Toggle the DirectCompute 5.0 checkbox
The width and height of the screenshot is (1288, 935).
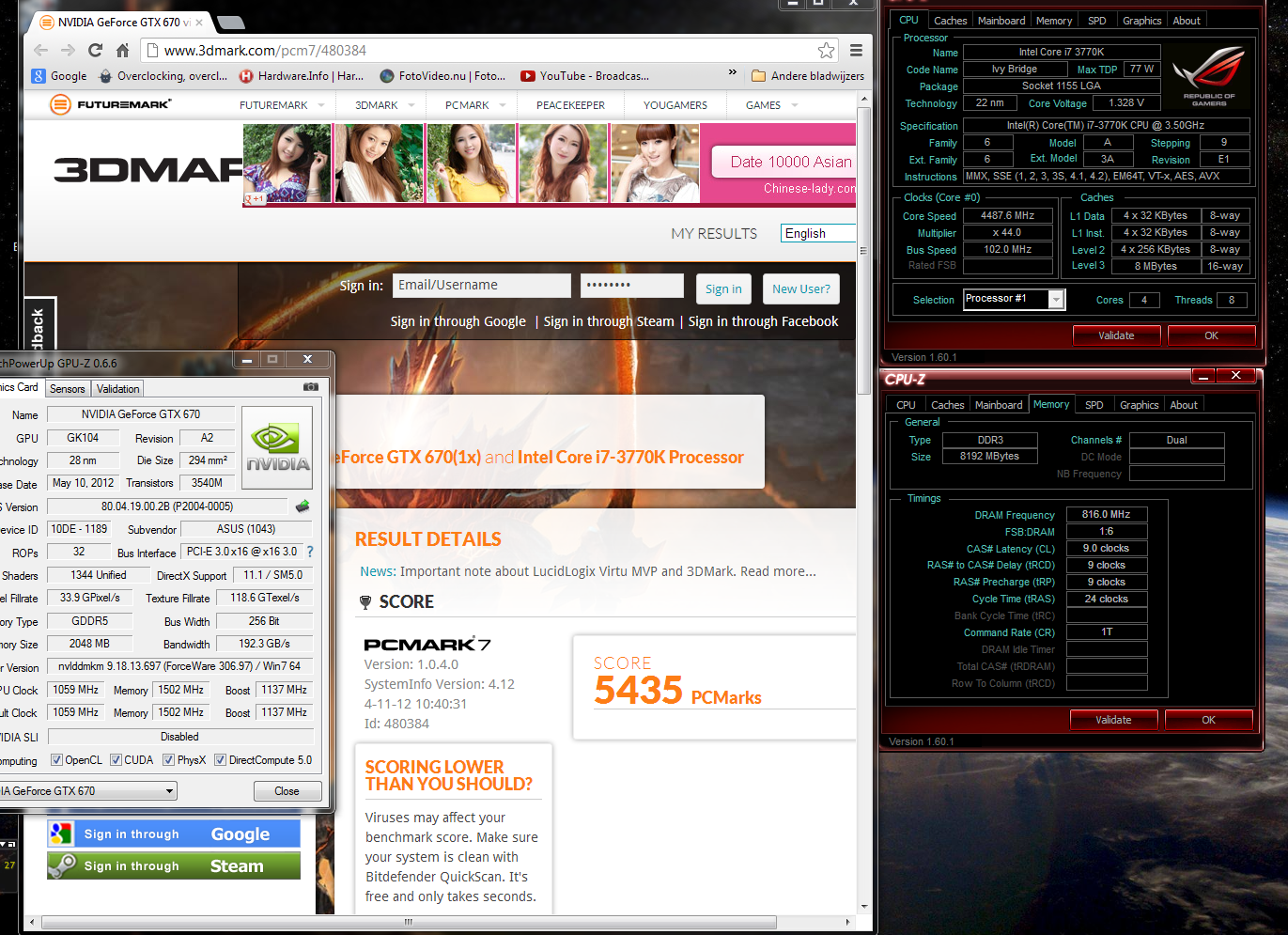coord(220,760)
